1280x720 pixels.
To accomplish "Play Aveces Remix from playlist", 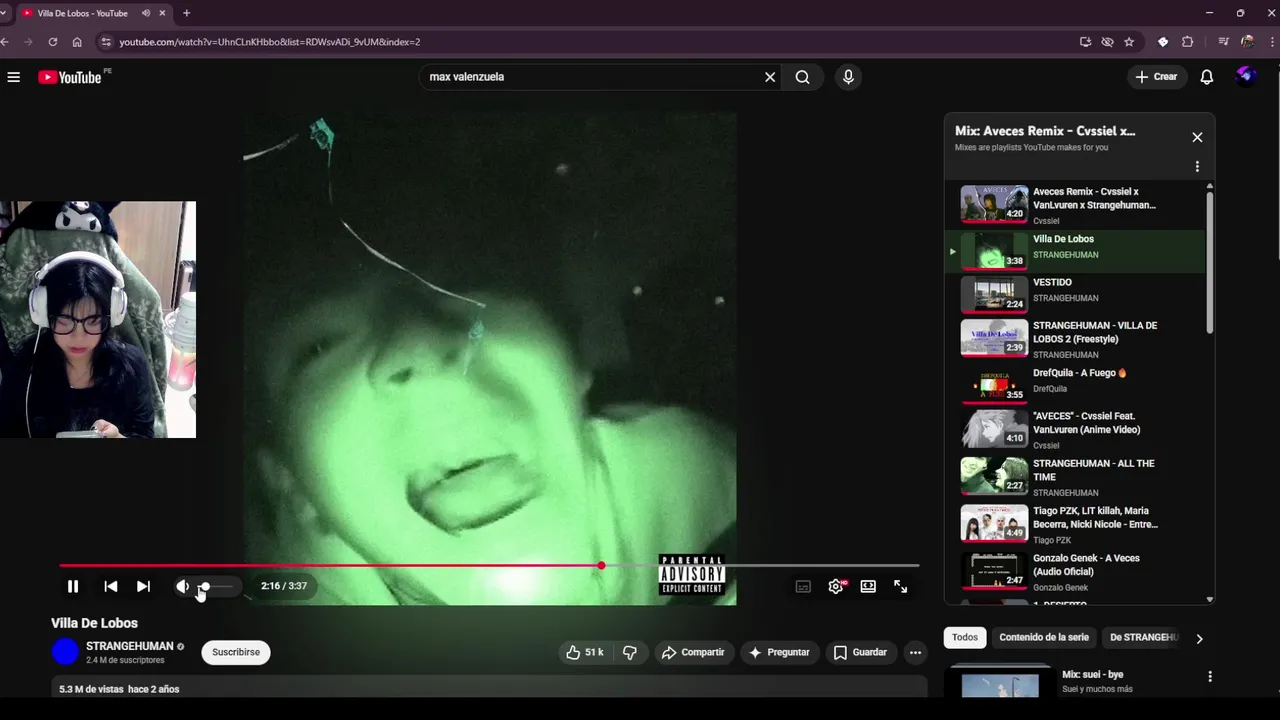I will tap(1076, 205).
